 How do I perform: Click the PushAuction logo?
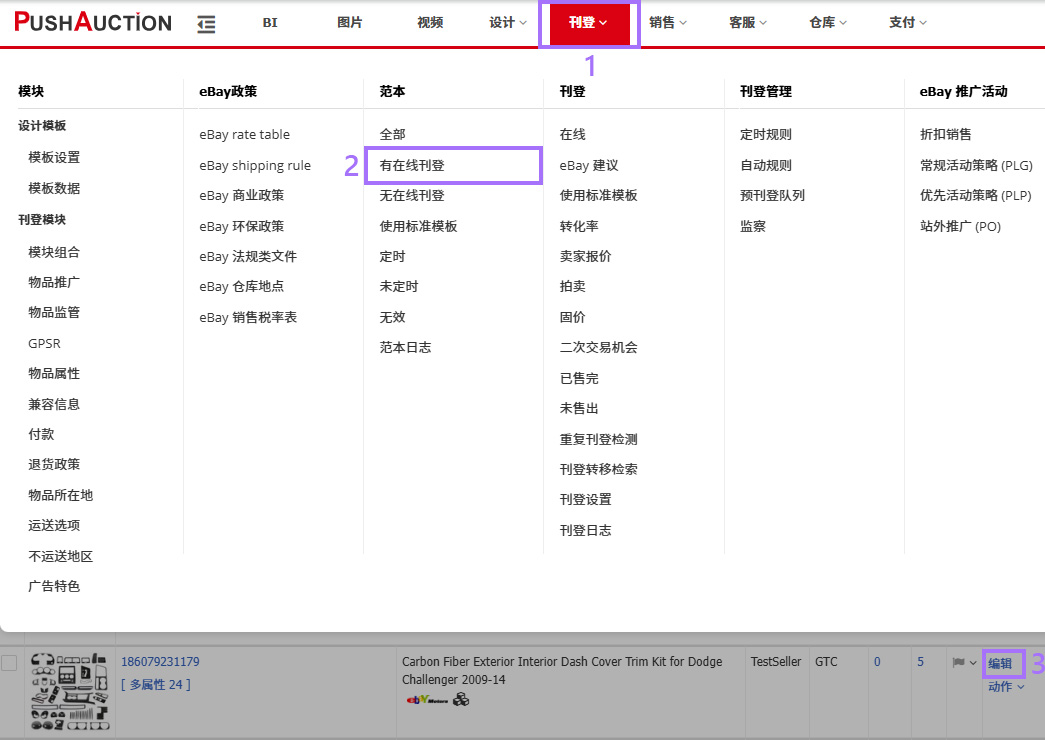click(x=93, y=22)
